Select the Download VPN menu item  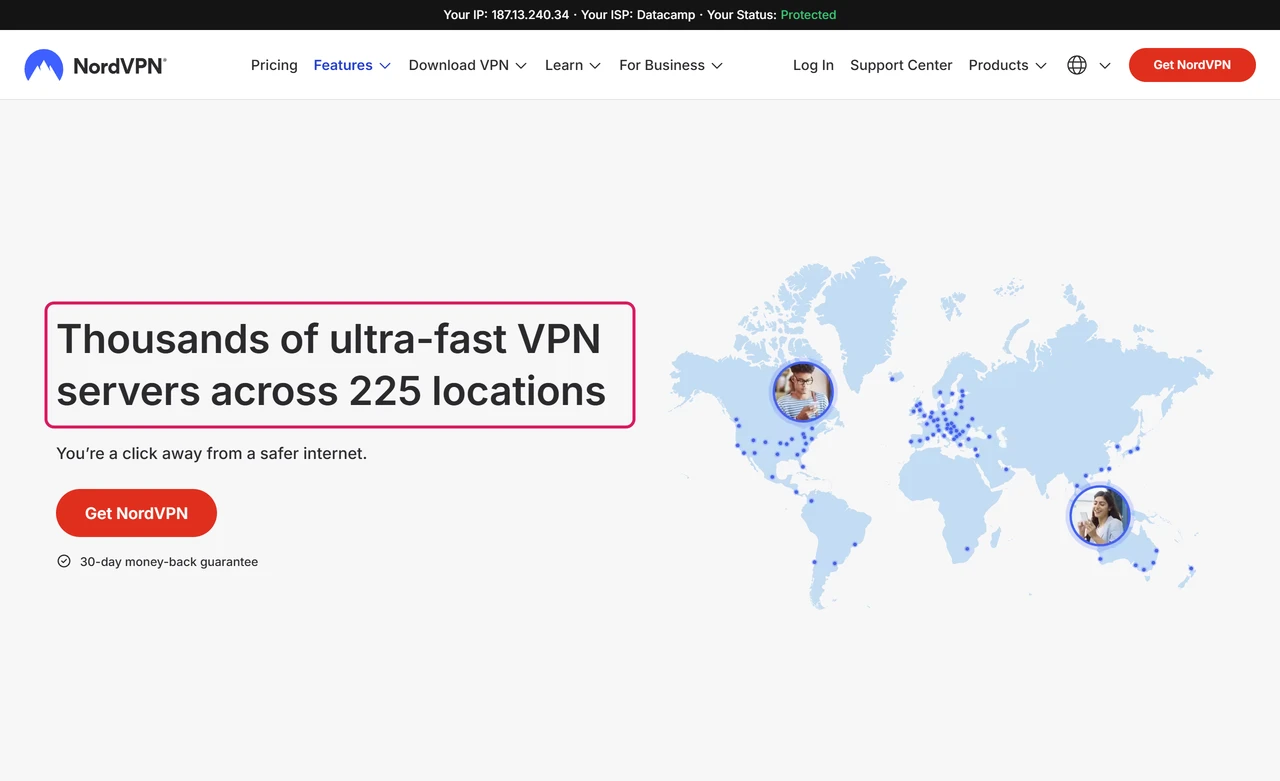[459, 65]
